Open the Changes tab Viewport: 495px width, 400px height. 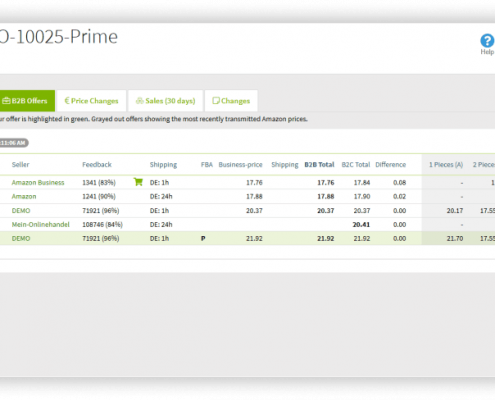(x=231, y=101)
